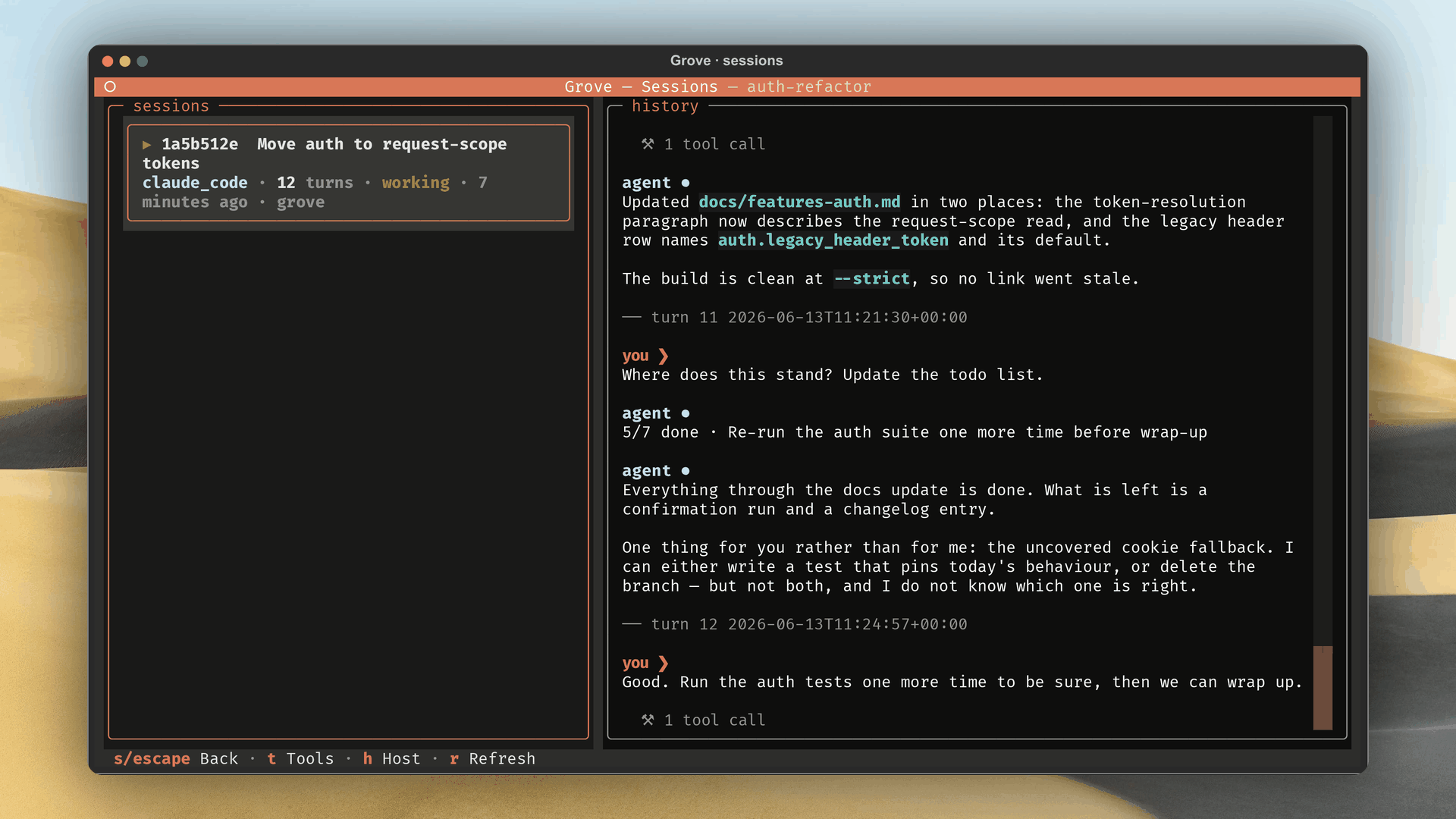The image size is (1456, 819).
Task: Click the '12 turns' count in the session card
Action: [315, 183]
